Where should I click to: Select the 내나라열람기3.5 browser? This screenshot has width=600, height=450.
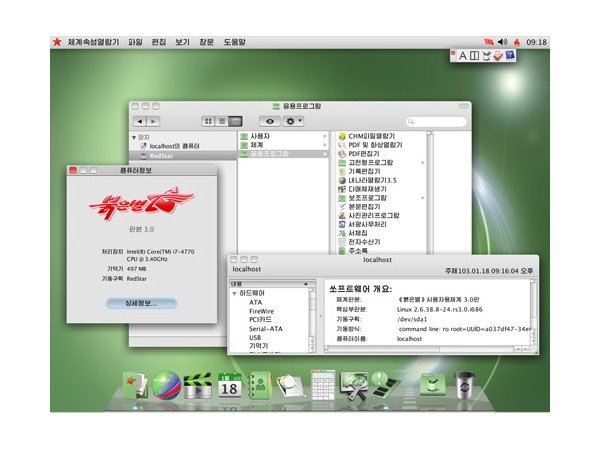click(x=372, y=180)
